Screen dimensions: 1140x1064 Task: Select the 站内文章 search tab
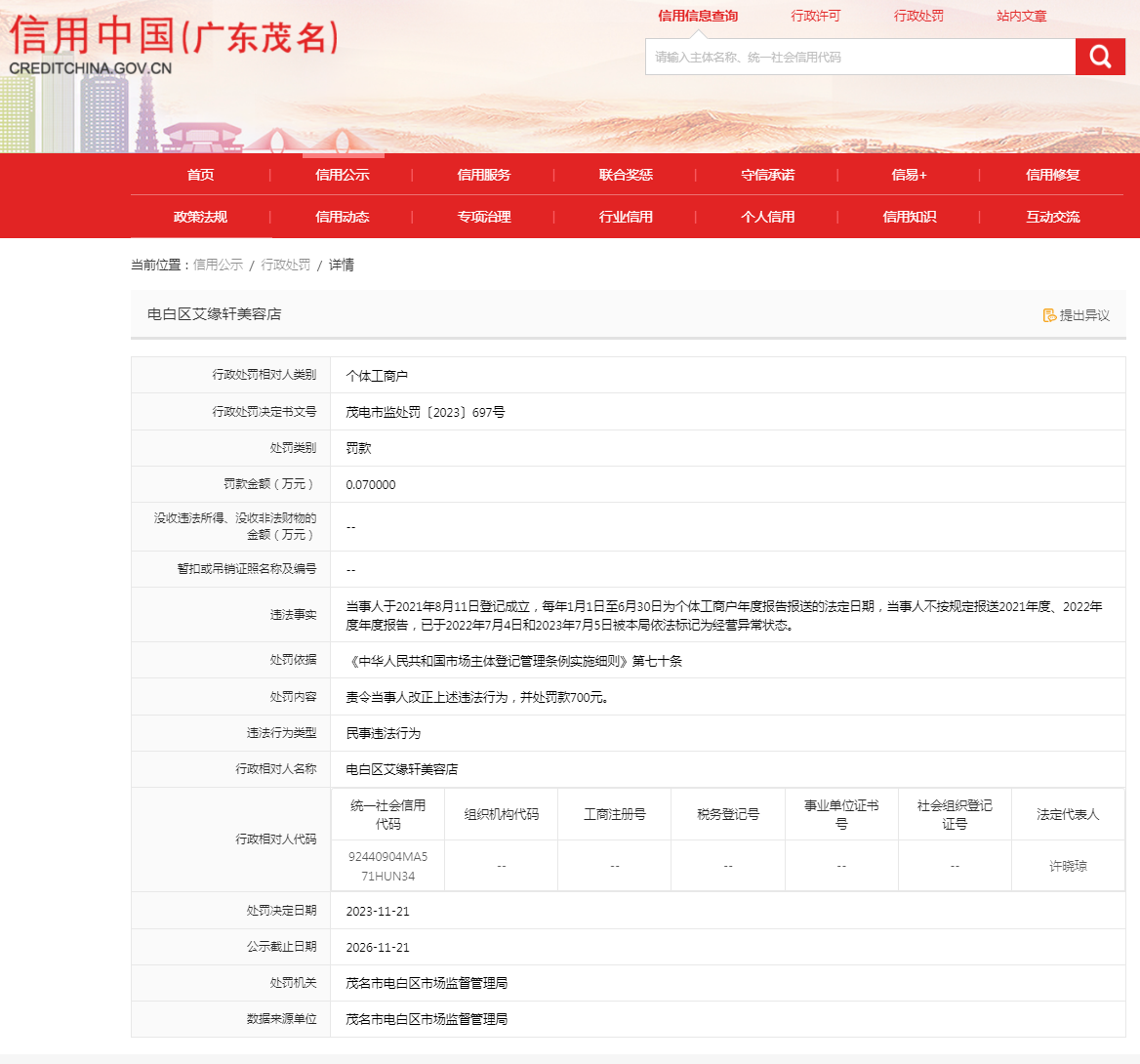tap(1021, 16)
